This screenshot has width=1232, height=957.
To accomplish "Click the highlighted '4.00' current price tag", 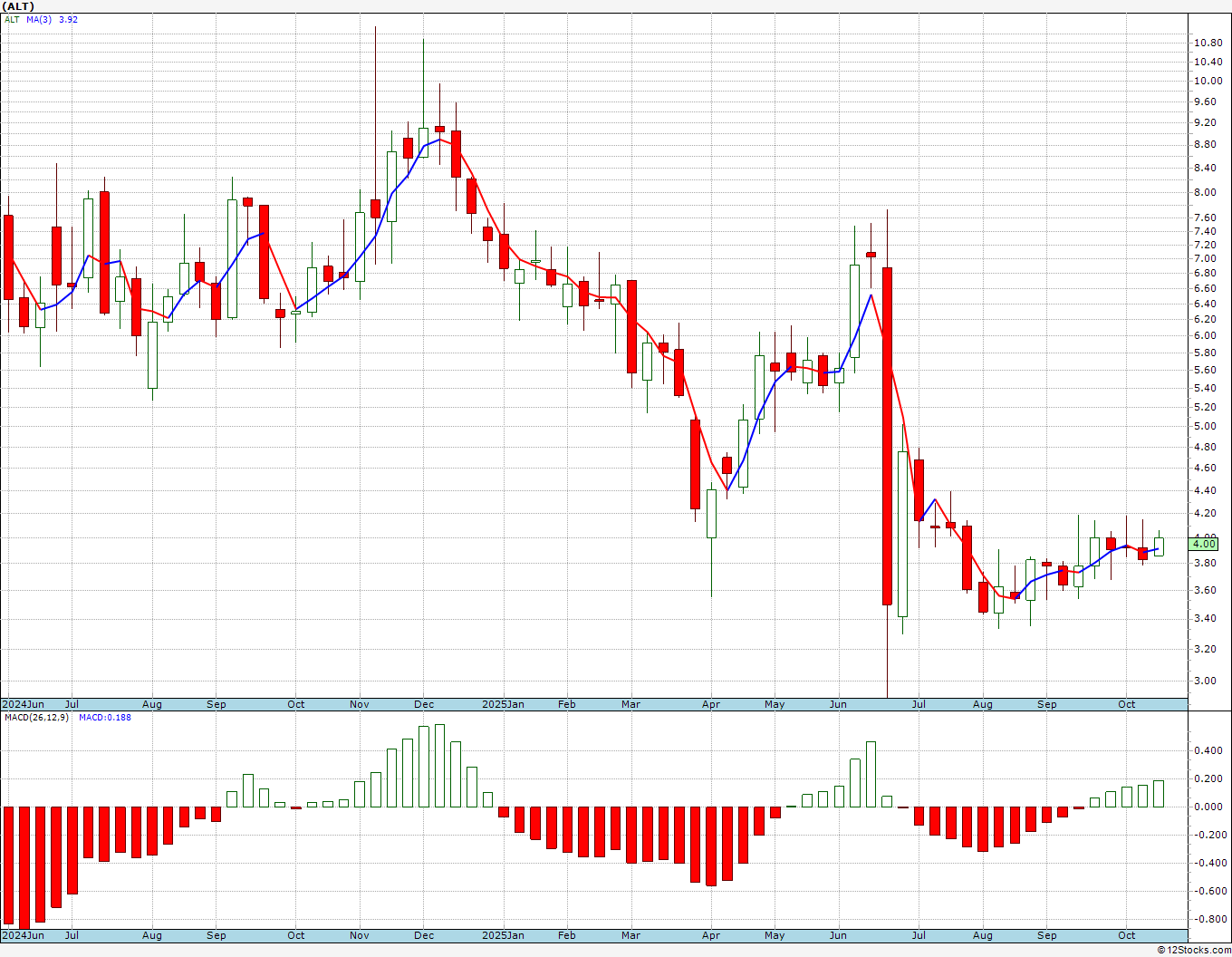I will point(1205,544).
